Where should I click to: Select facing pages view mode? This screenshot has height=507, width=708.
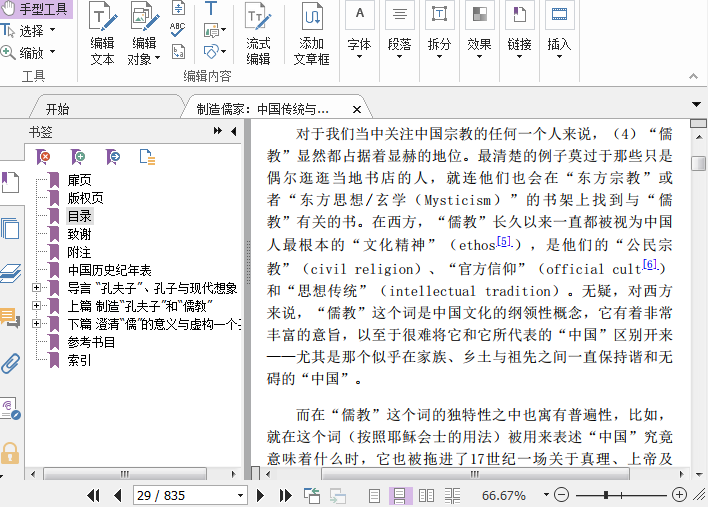click(x=426, y=496)
